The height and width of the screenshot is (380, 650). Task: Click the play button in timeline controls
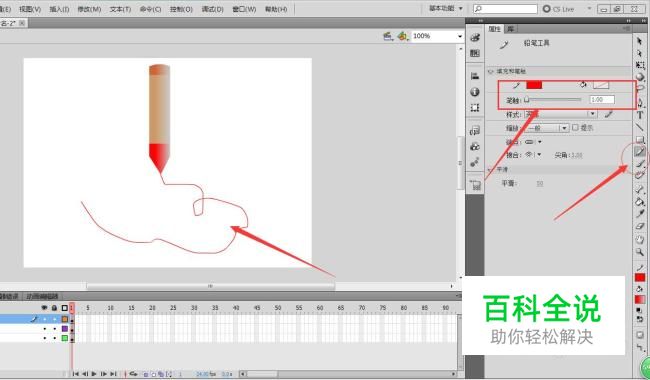(94, 374)
